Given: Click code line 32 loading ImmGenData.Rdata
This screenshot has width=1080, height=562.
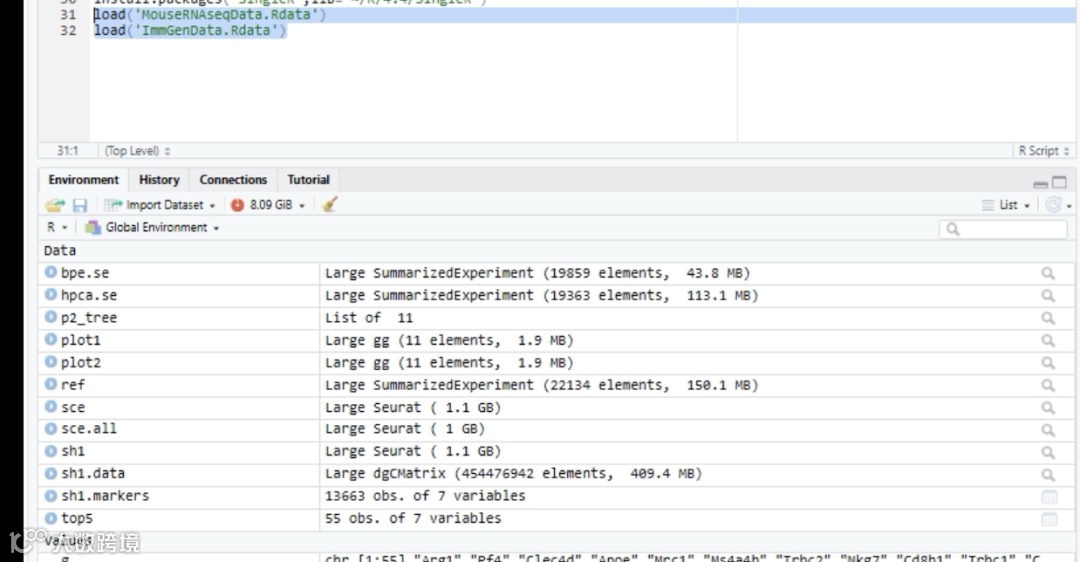Looking at the screenshot, I should coord(190,30).
